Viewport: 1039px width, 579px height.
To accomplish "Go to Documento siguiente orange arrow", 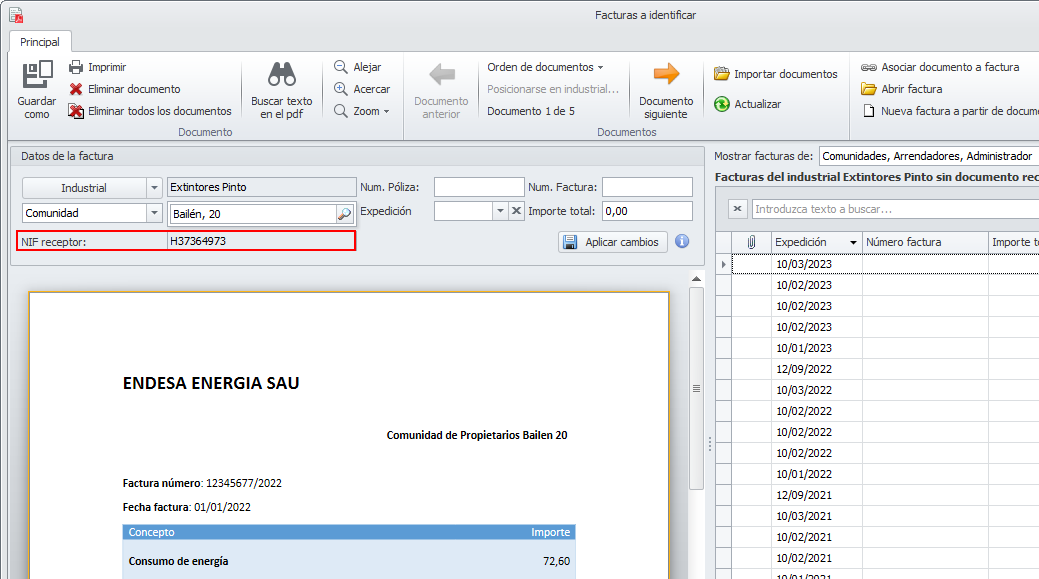I will pos(666,74).
